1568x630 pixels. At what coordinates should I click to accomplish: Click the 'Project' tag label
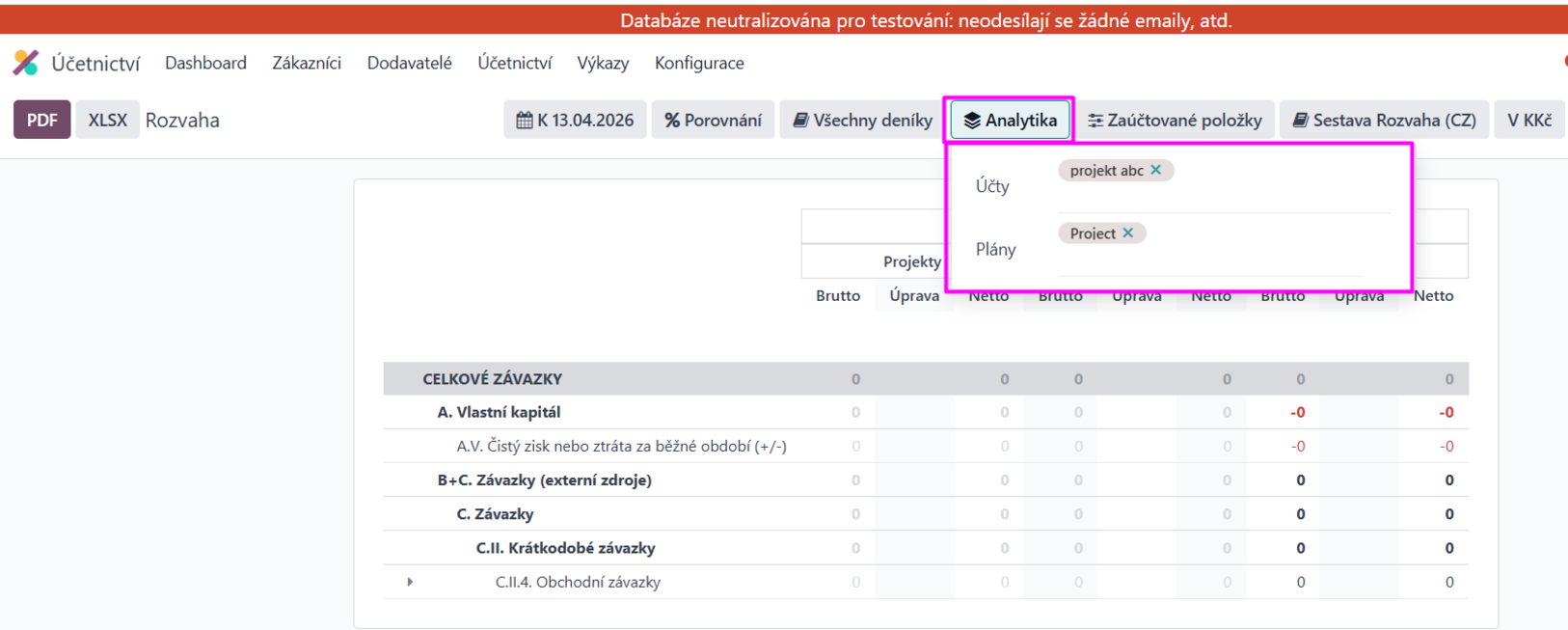tap(1093, 233)
